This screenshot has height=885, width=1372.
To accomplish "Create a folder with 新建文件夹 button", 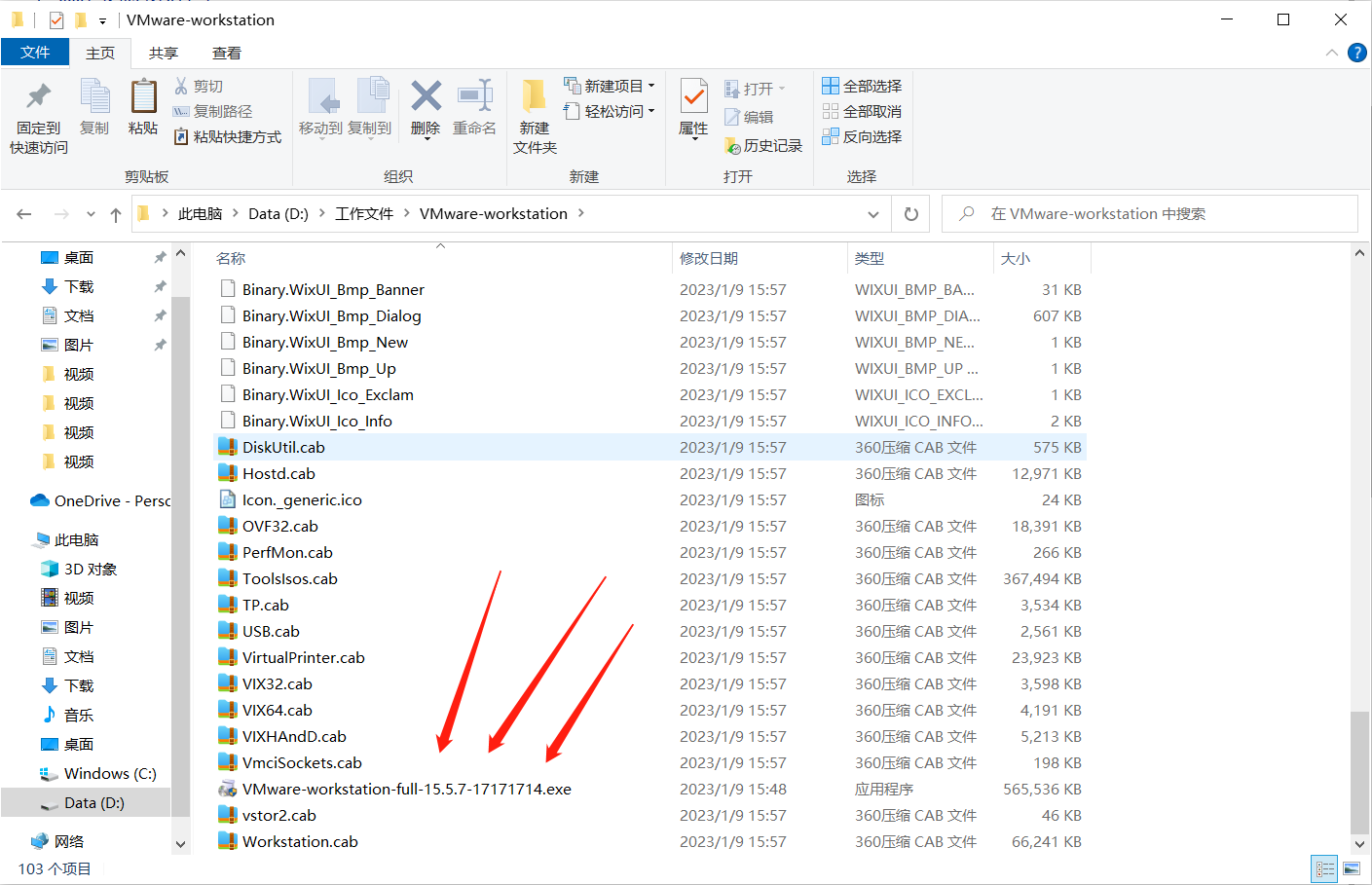I will (x=535, y=117).
